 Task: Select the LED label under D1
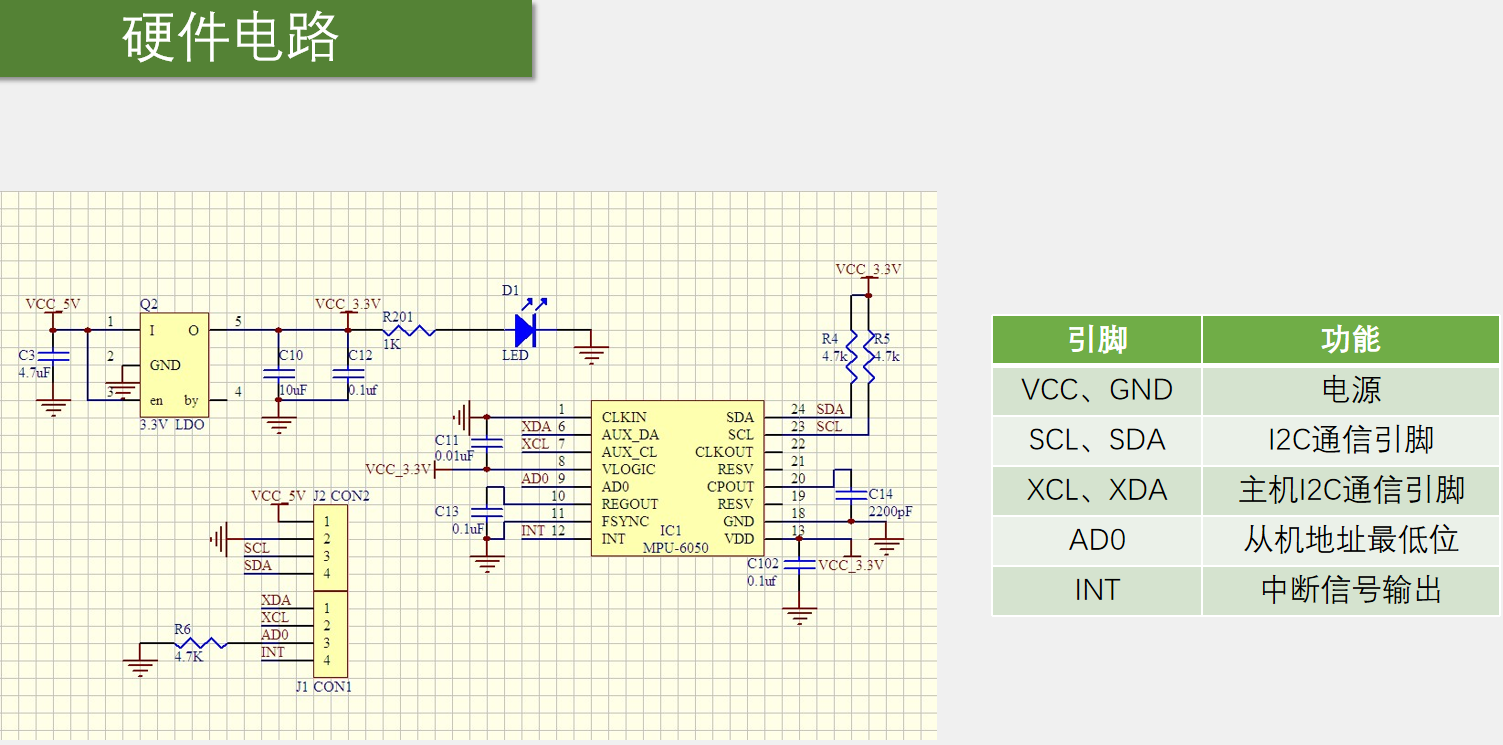pyautogui.click(x=515, y=355)
